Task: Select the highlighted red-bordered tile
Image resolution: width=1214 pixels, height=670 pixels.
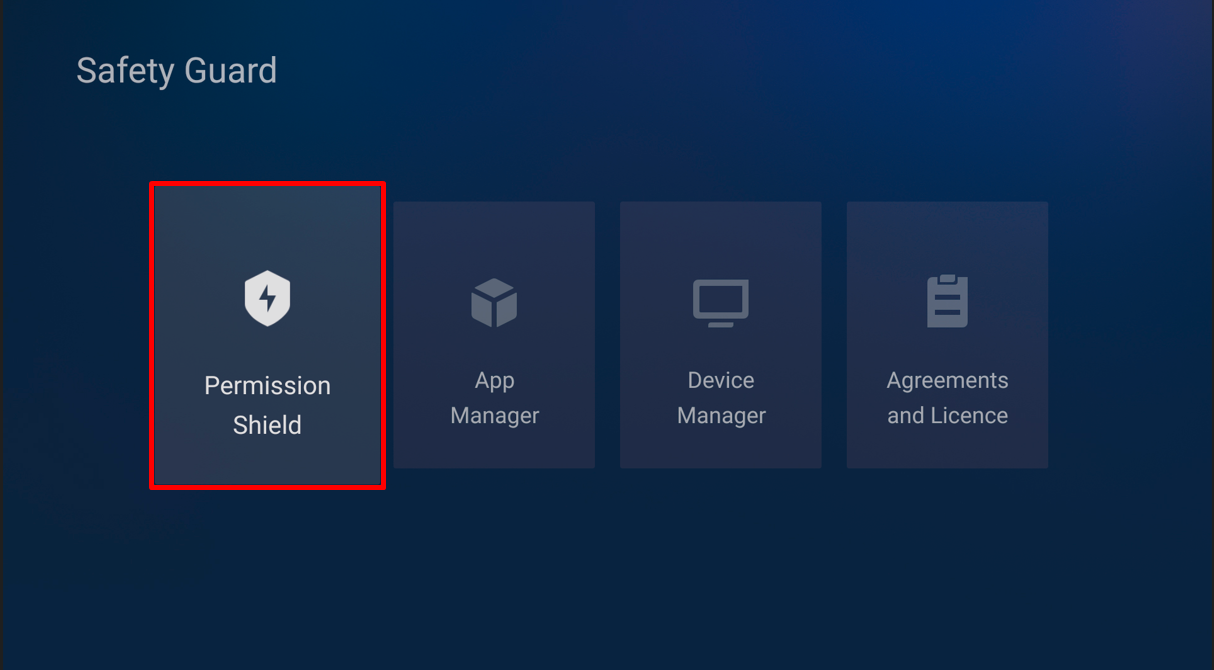Action: [267, 335]
